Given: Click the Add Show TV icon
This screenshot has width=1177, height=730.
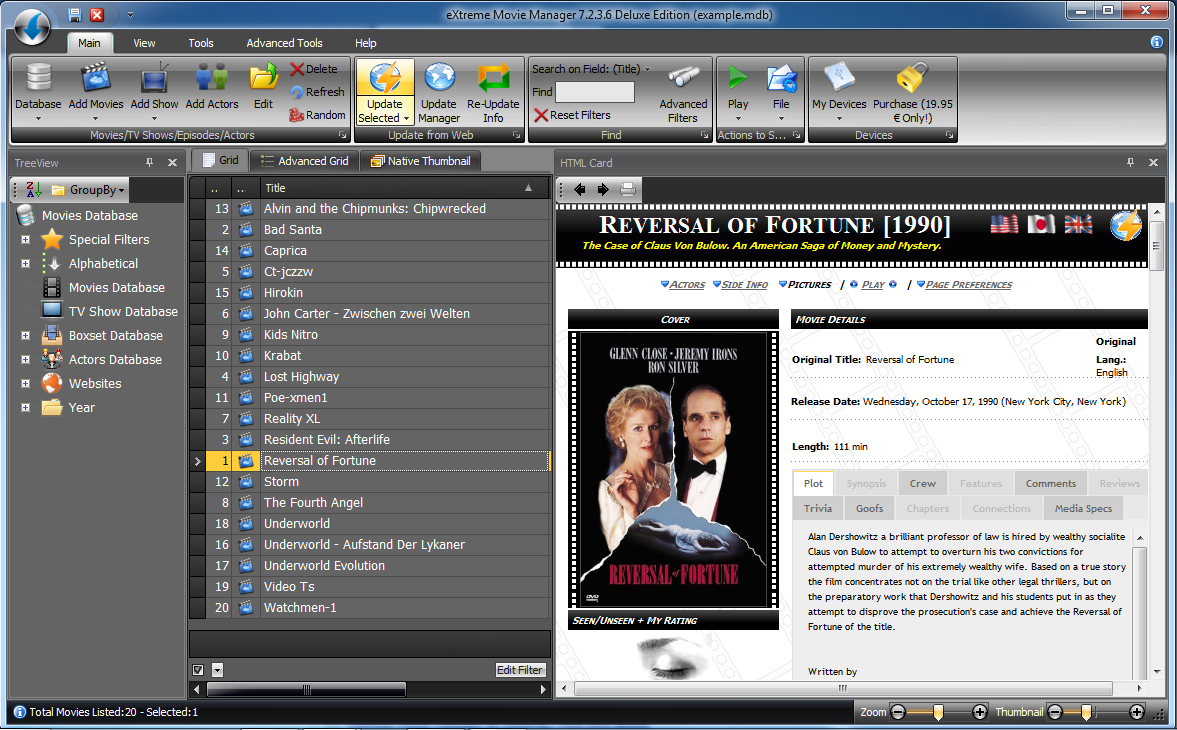Looking at the screenshot, I should pos(155,78).
